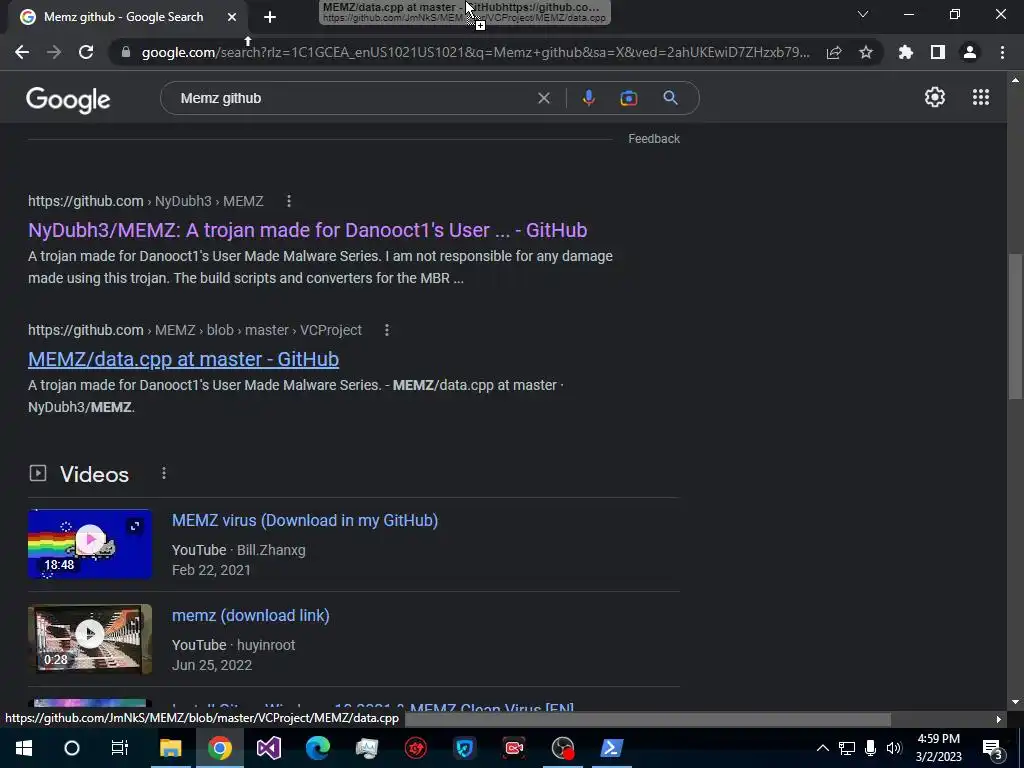
Task: Toggle Chrome side panel
Action: 938,52
